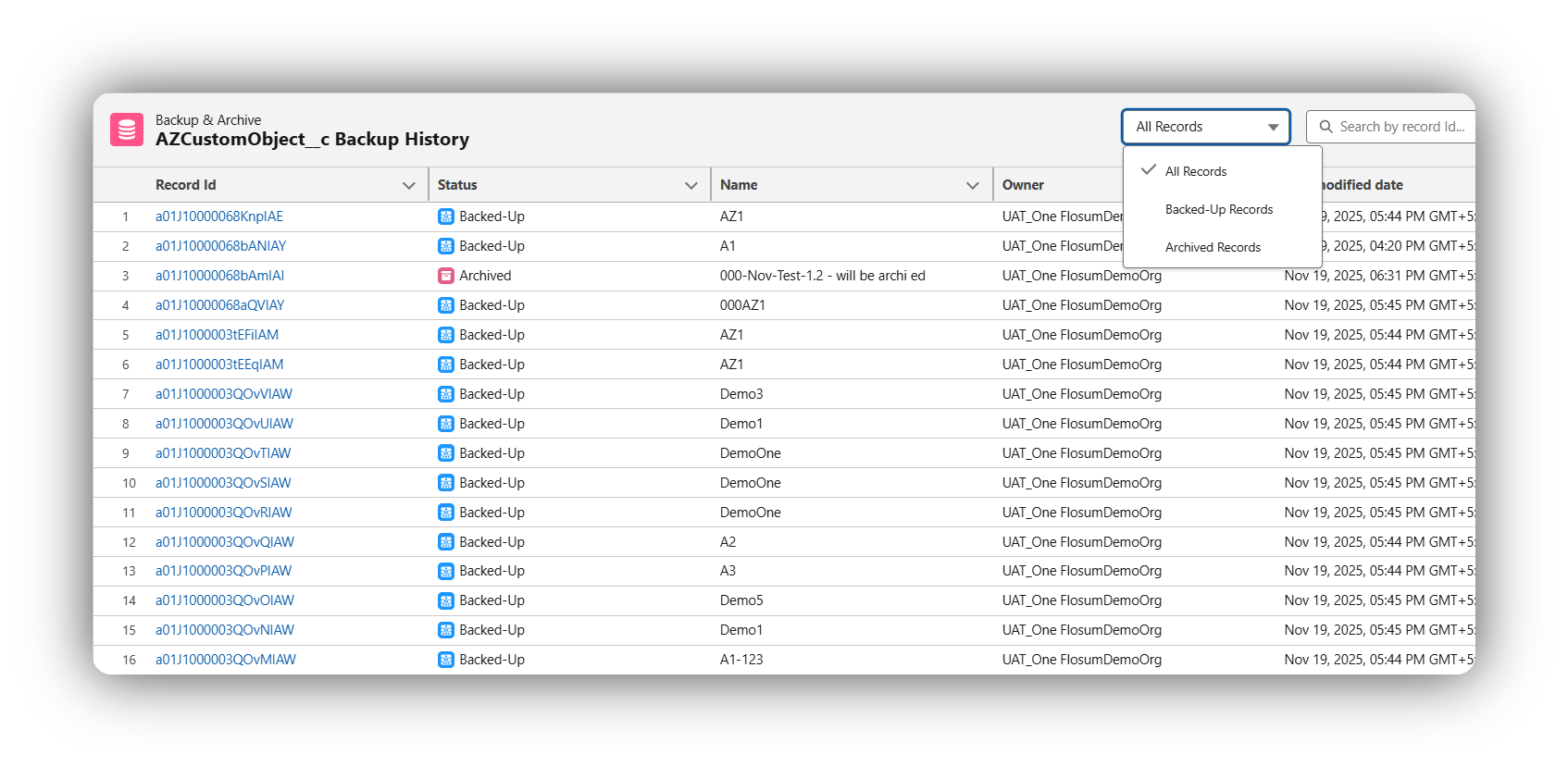Choose Backed-Up Records from the filter list
Screen dimensions: 1568x767
[x=1218, y=209]
